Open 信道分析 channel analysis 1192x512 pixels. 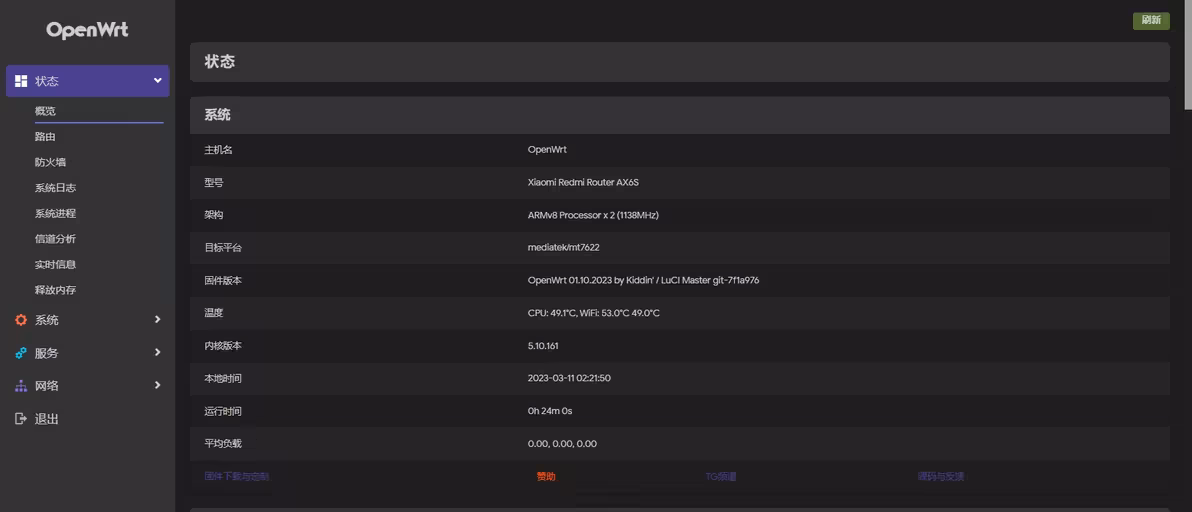[x=56, y=239]
